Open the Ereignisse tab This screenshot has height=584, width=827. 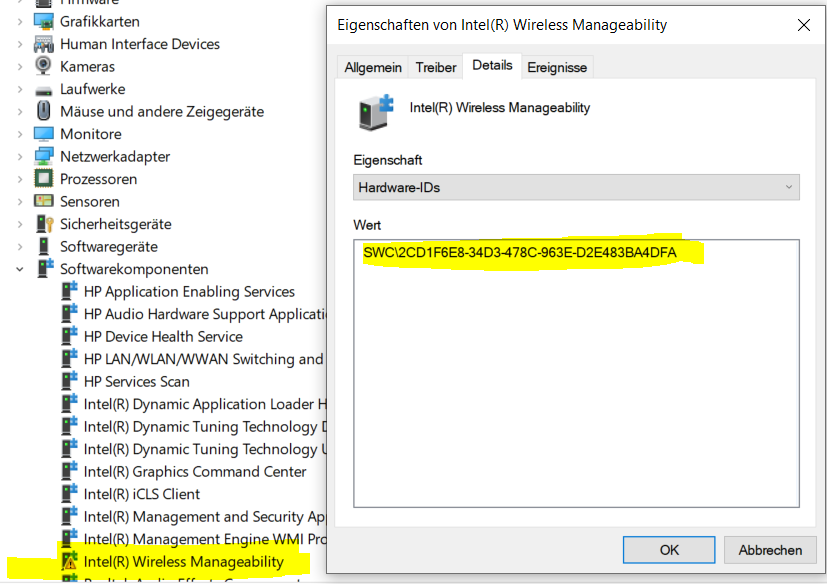[x=558, y=67]
